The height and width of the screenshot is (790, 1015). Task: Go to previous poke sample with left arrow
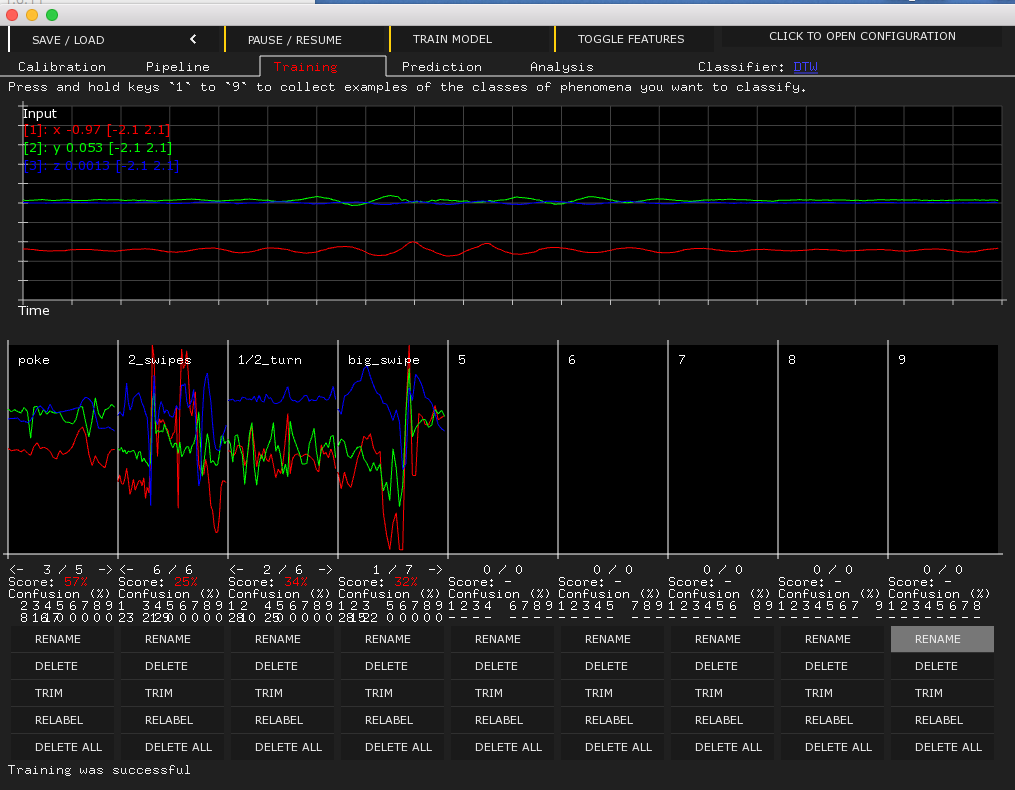15,569
